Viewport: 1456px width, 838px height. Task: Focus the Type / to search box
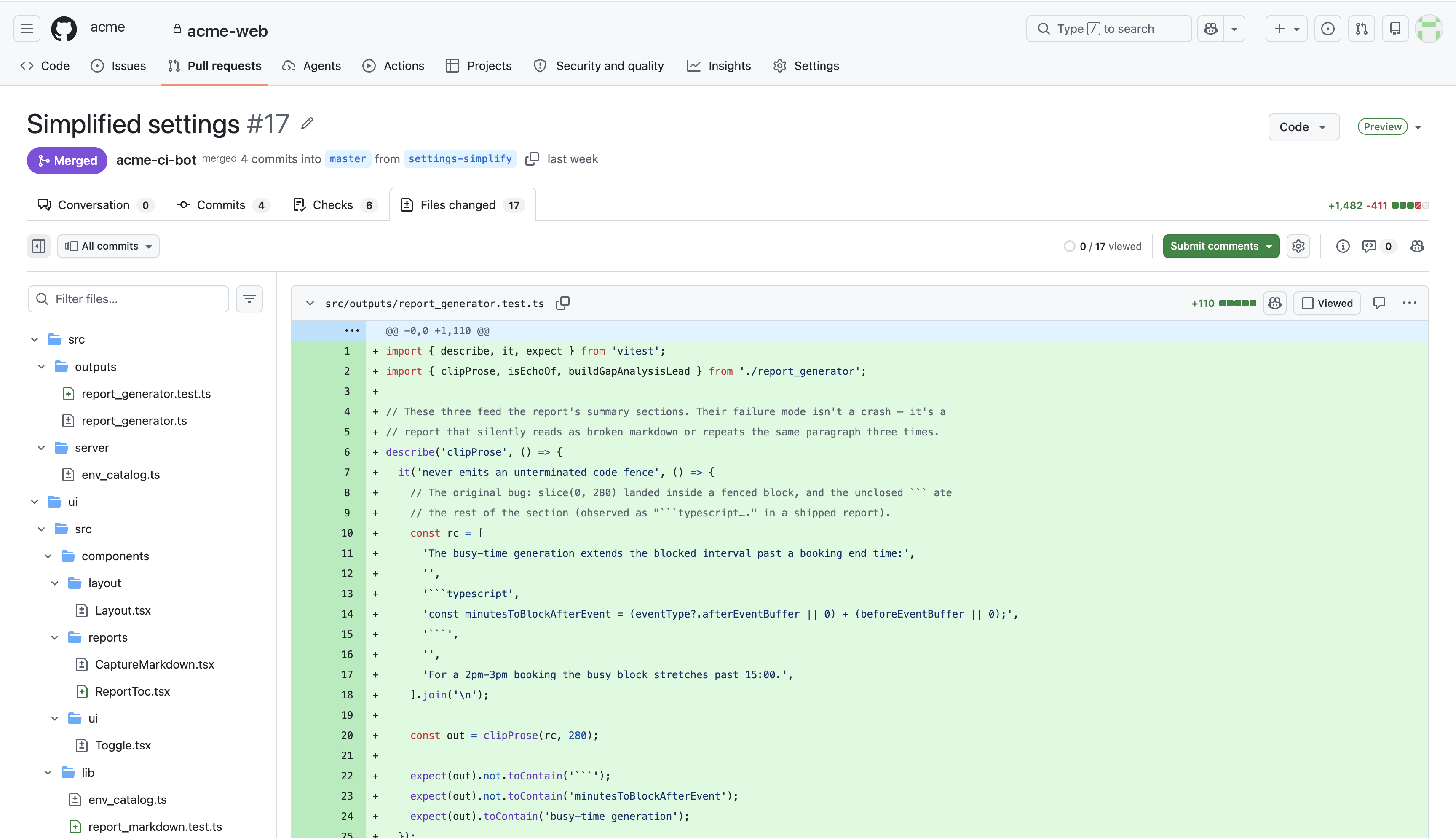pyautogui.click(x=1109, y=29)
